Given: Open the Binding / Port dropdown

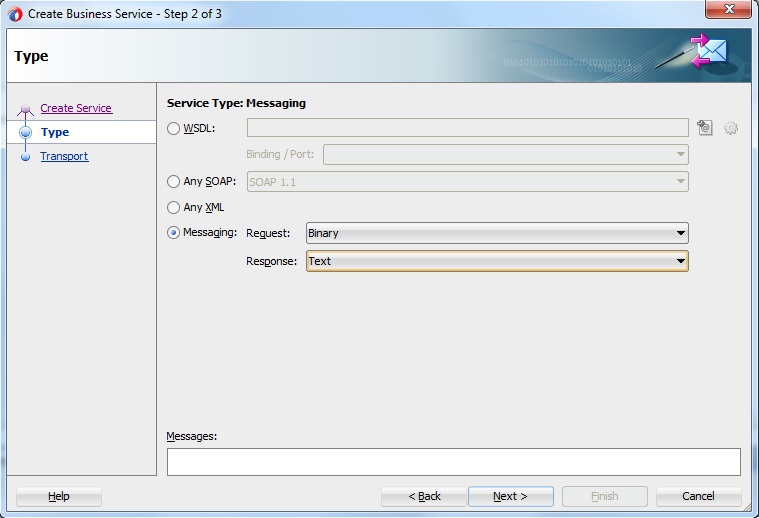Looking at the screenshot, I should coord(506,154).
